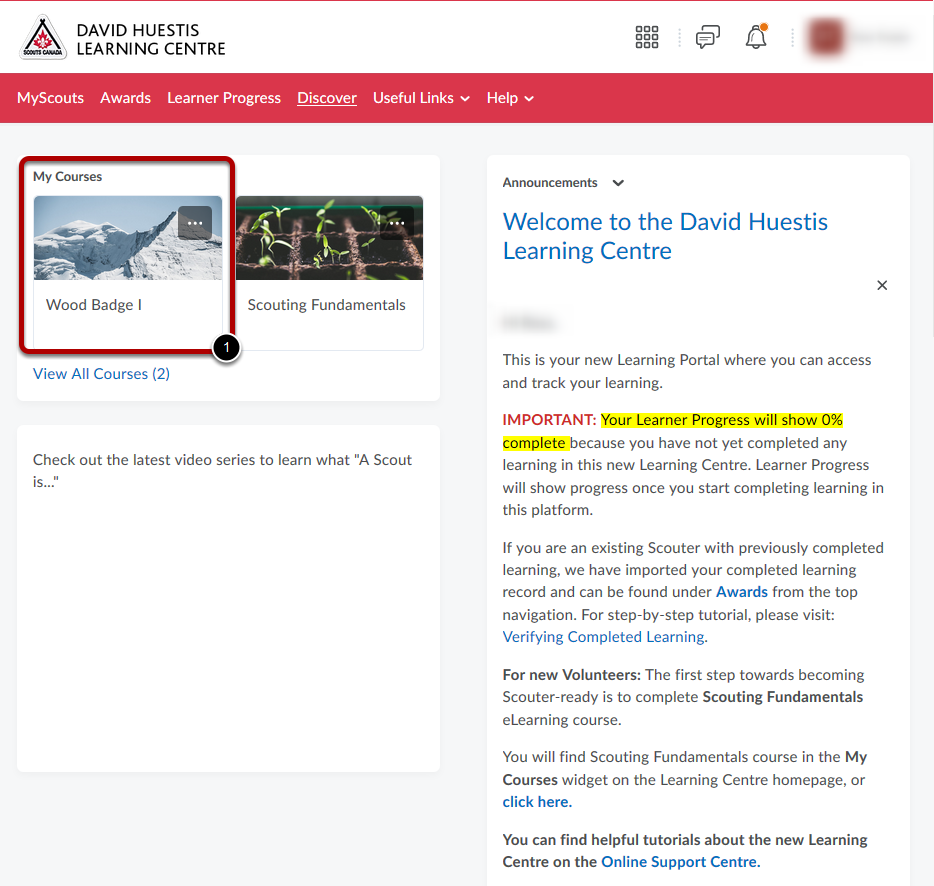Open the notifications bell icon

pyautogui.click(x=756, y=37)
